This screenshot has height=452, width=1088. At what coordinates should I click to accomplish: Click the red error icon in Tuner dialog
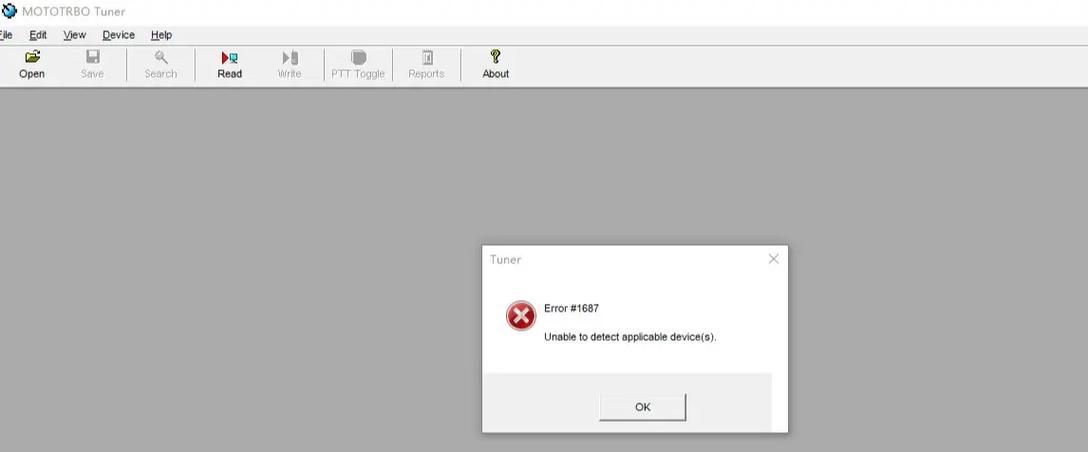520,317
